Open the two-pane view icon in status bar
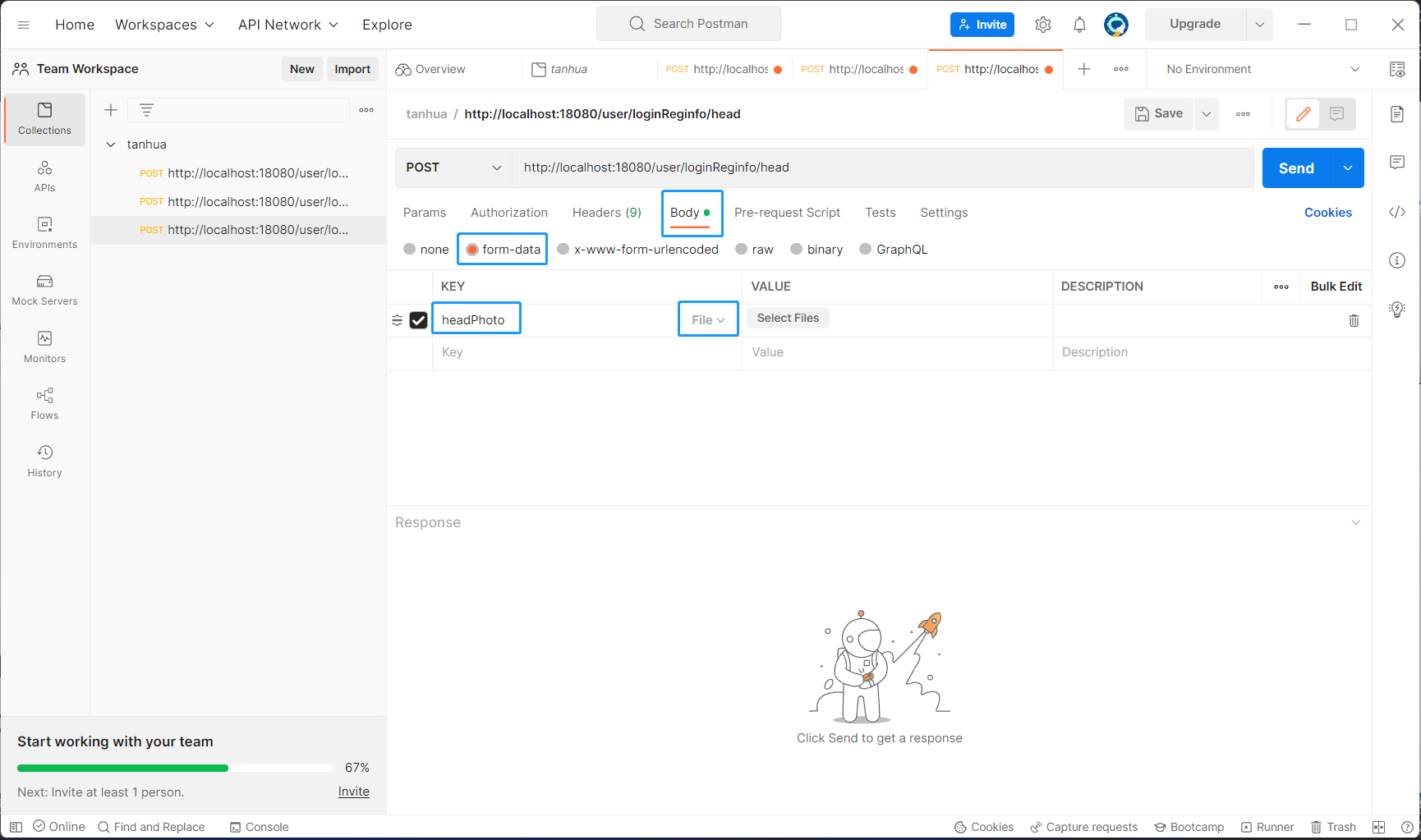Screen dimensions: 1421x840 tap(1379, 827)
